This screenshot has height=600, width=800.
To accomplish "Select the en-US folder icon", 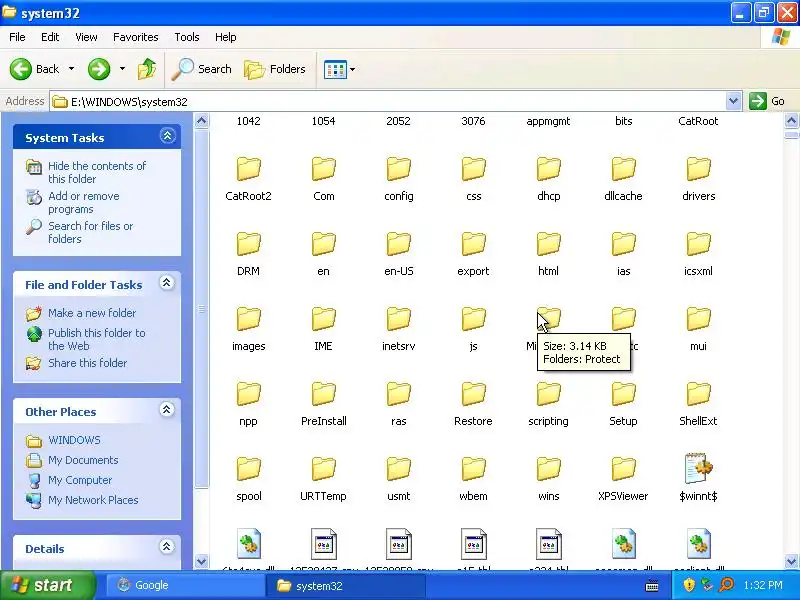I will coord(398,244).
